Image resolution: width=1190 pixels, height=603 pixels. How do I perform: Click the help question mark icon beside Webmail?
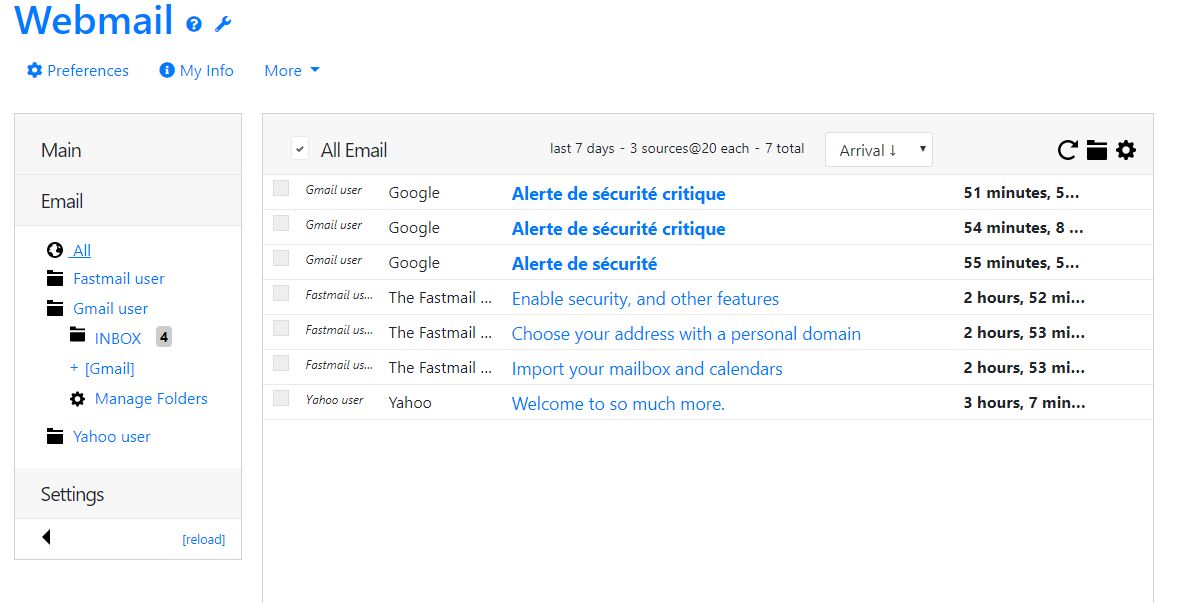coord(194,24)
